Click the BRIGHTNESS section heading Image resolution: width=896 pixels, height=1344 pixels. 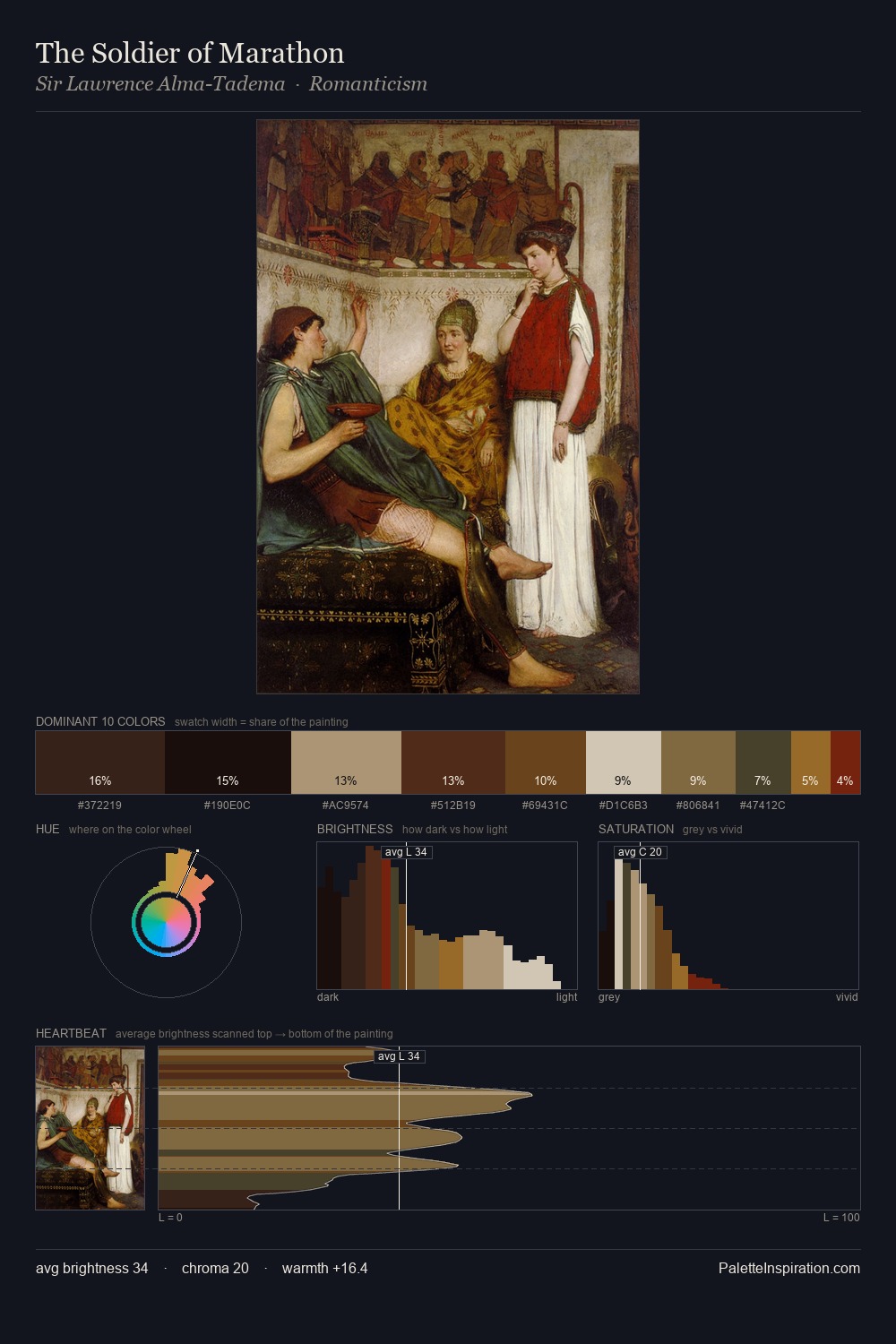(x=355, y=829)
